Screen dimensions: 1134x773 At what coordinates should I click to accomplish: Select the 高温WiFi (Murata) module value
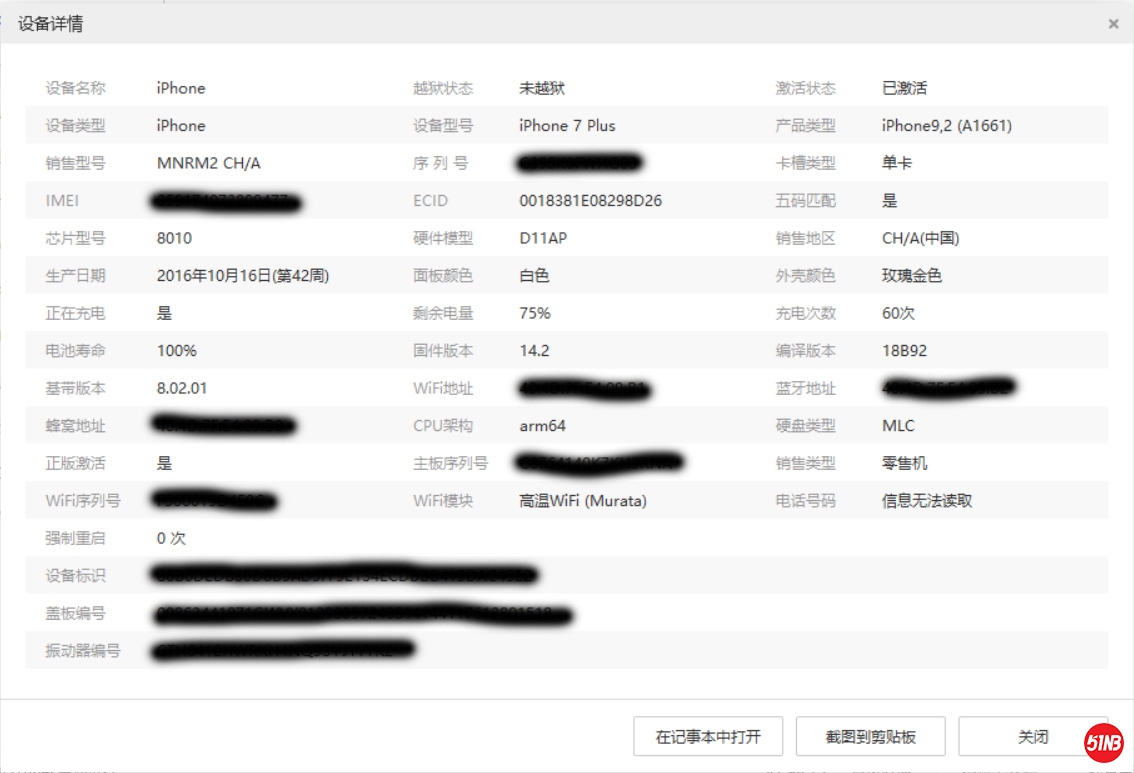click(582, 501)
